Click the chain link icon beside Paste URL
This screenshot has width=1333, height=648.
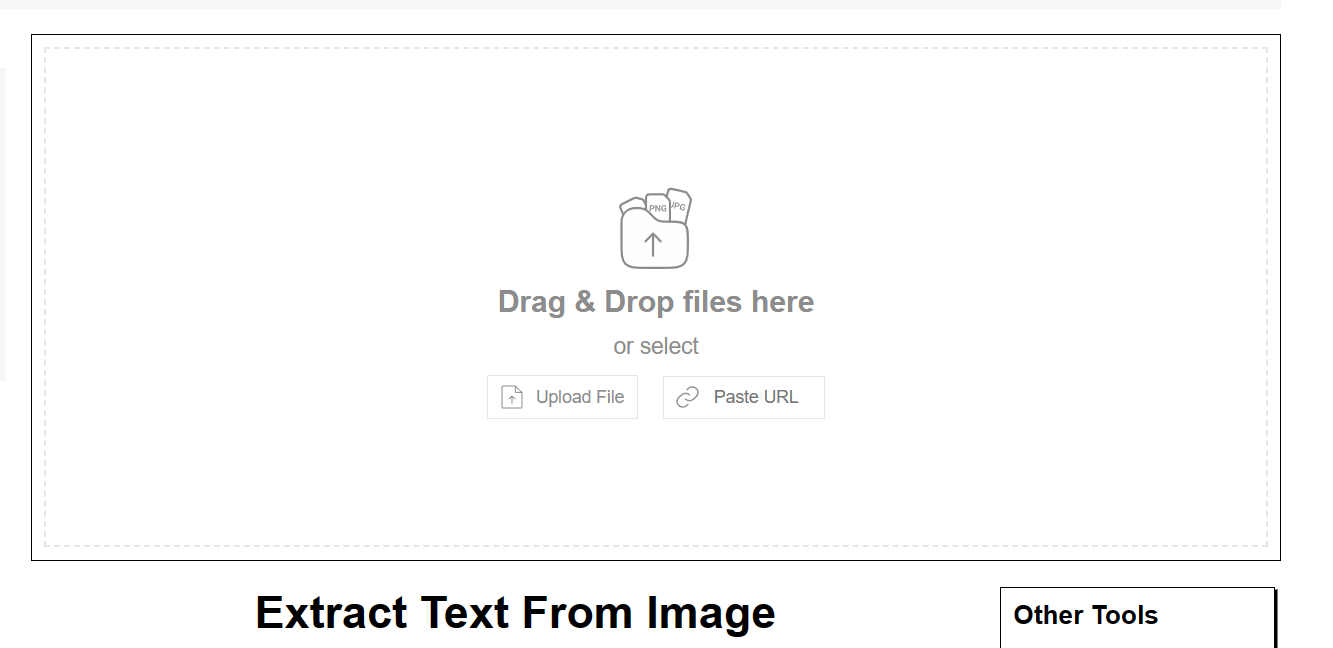coord(688,397)
